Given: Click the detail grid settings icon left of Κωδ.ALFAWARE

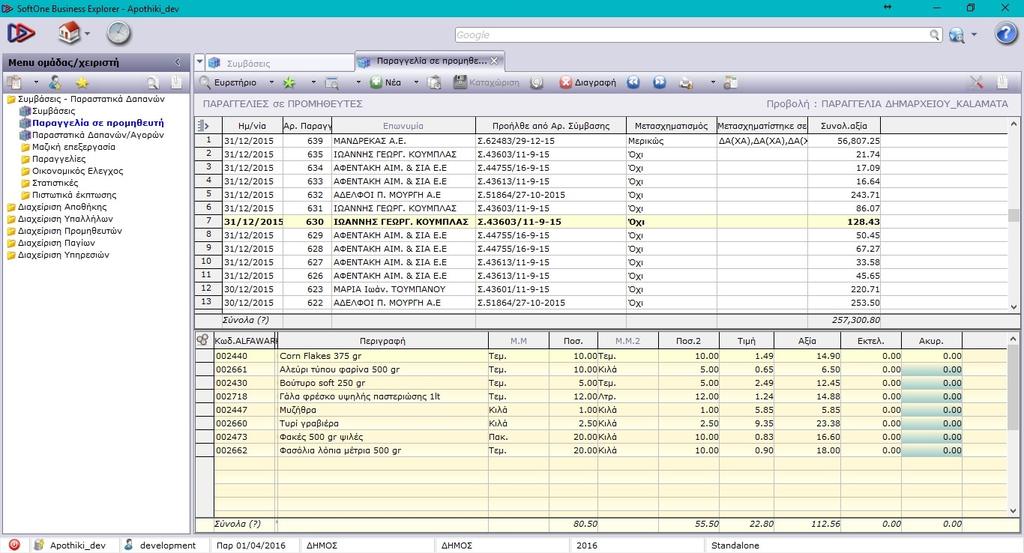Looking at the screenshot, I should (202, 340).
